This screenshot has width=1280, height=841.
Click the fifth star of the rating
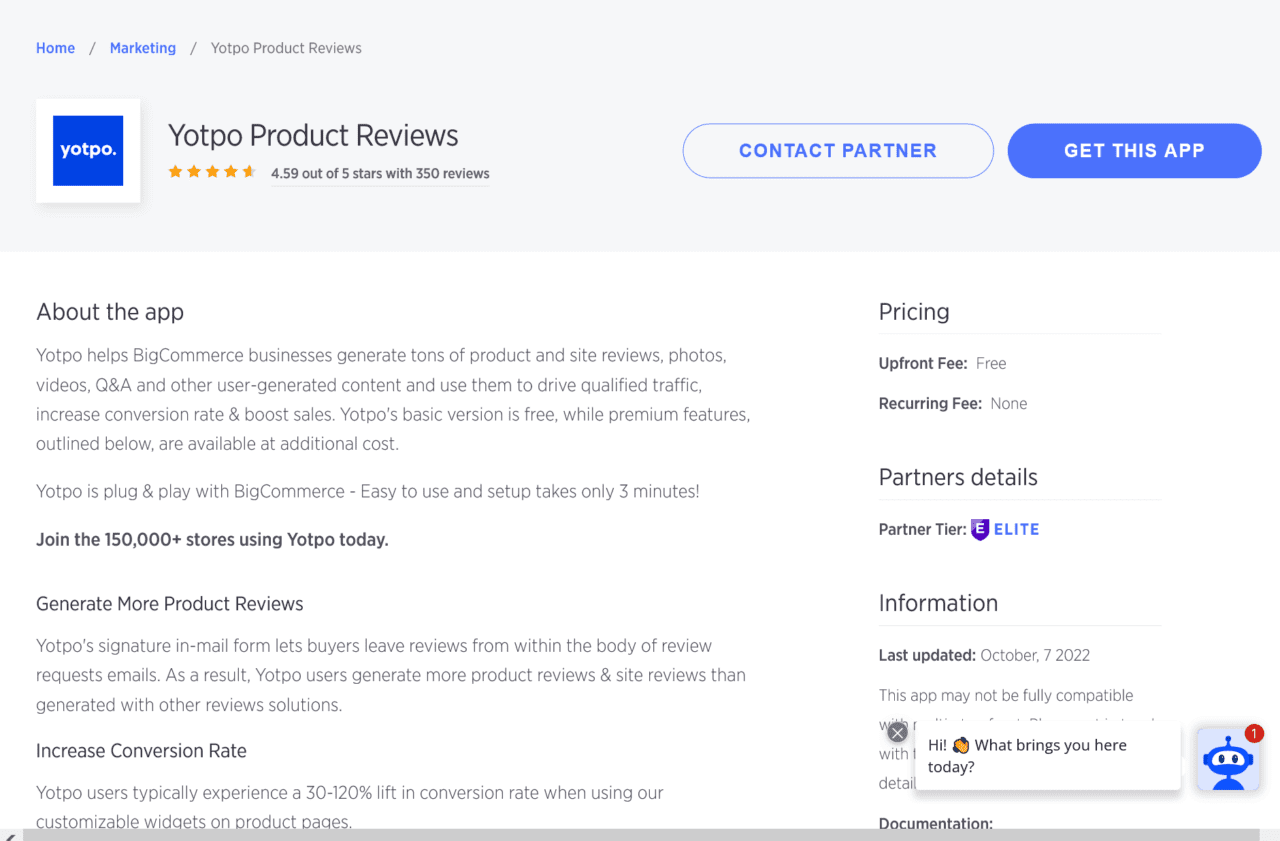coord(249,171)
